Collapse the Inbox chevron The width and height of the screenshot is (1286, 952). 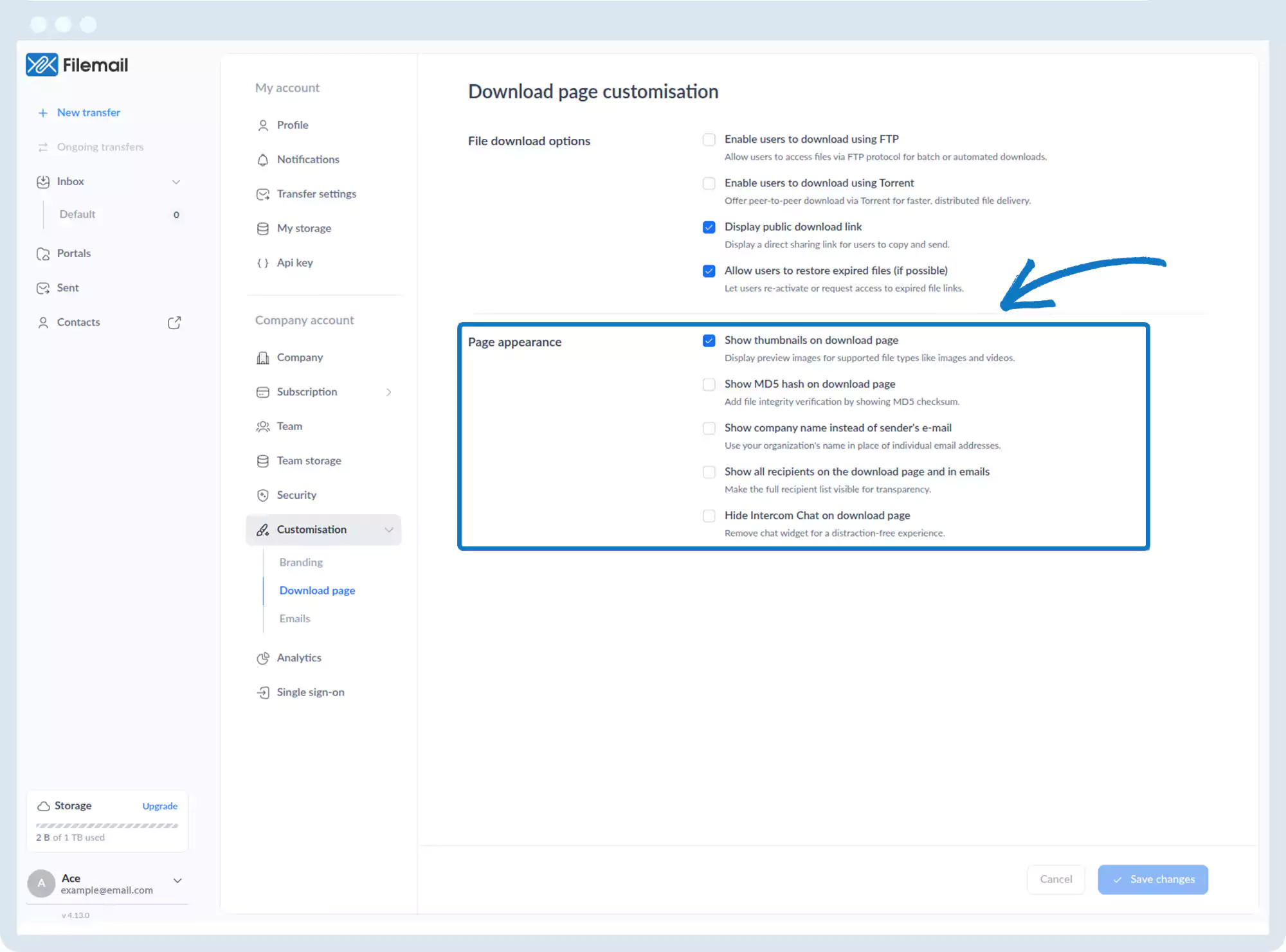pyautogui.click(x=176, y=182)
